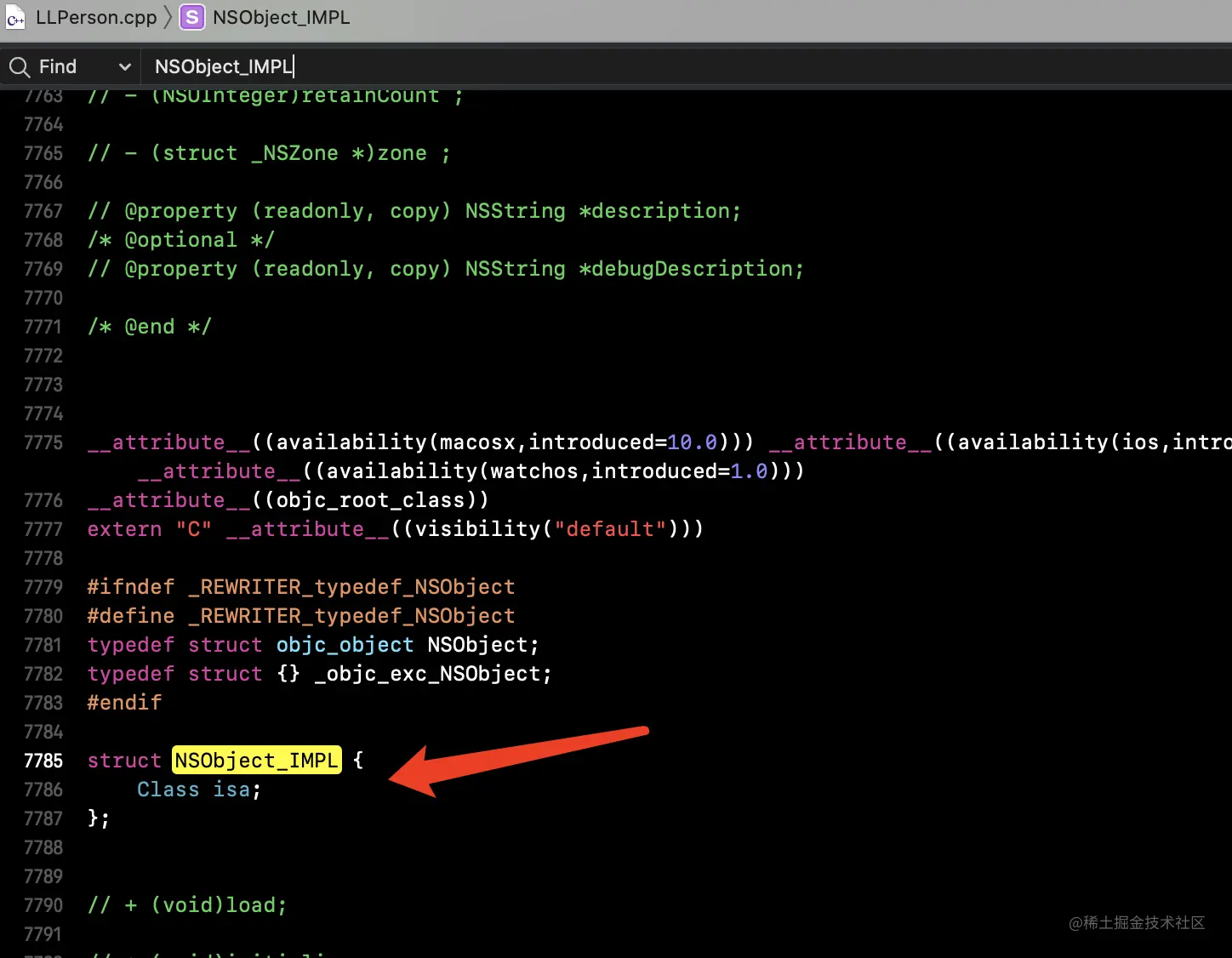Screen dimensions: 1232x958
Task: Click line number 7783 in the gutter
Action: tap(43, 702)
